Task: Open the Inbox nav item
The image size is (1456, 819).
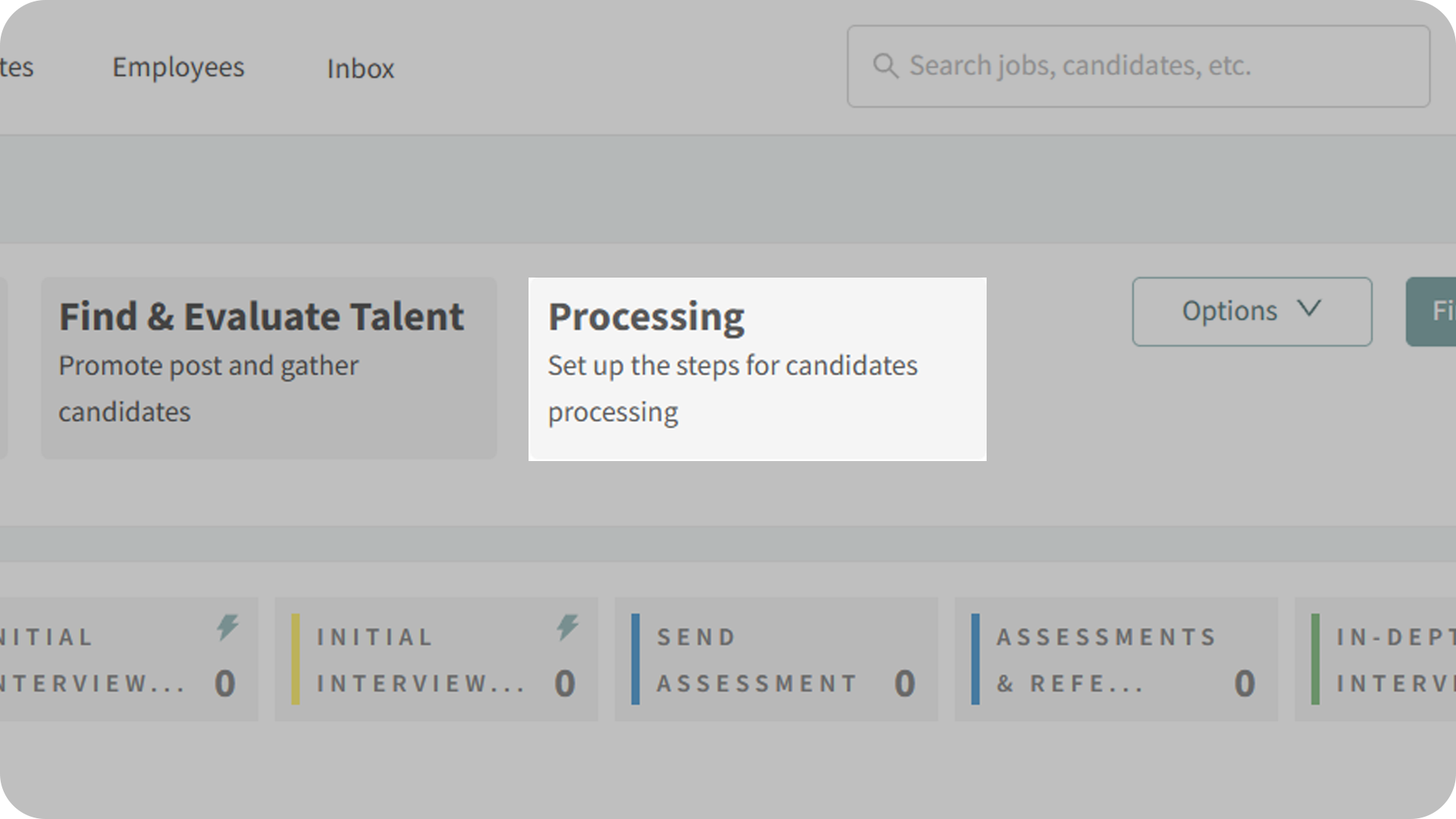Action: click(360, 69)
